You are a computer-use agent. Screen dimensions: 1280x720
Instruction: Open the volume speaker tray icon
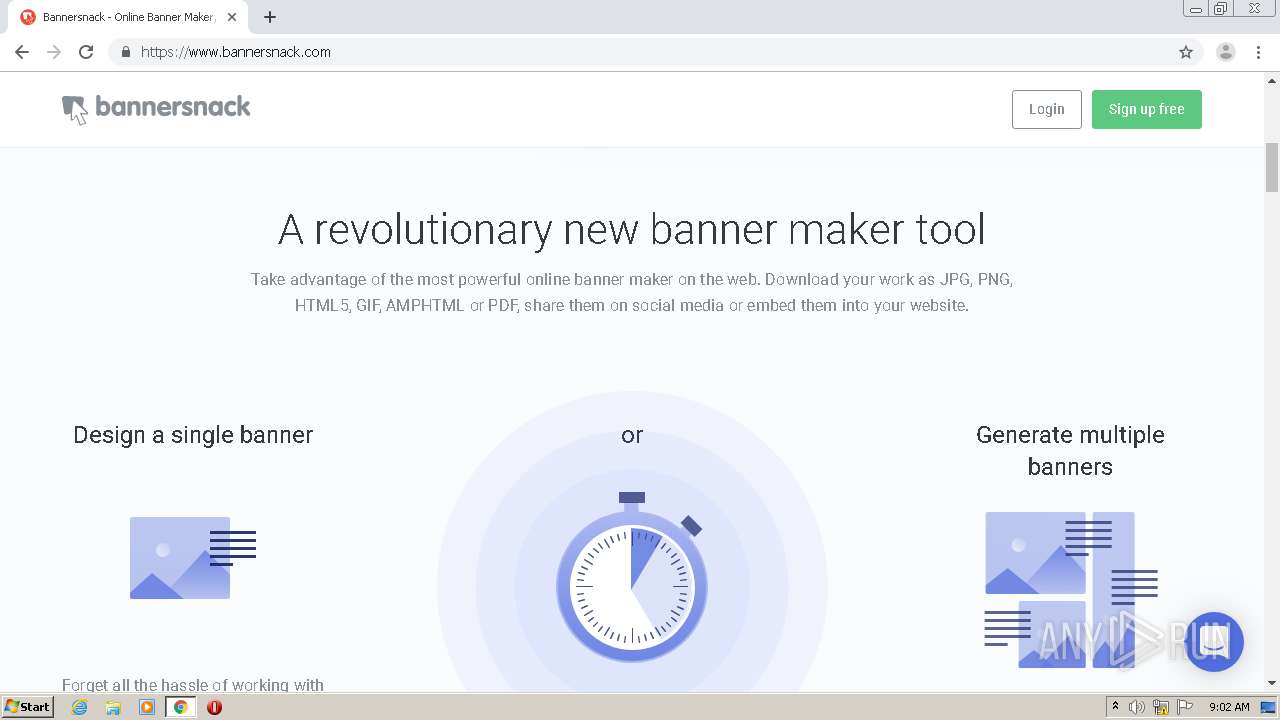pyautogui.click(x=1137, y=707)
